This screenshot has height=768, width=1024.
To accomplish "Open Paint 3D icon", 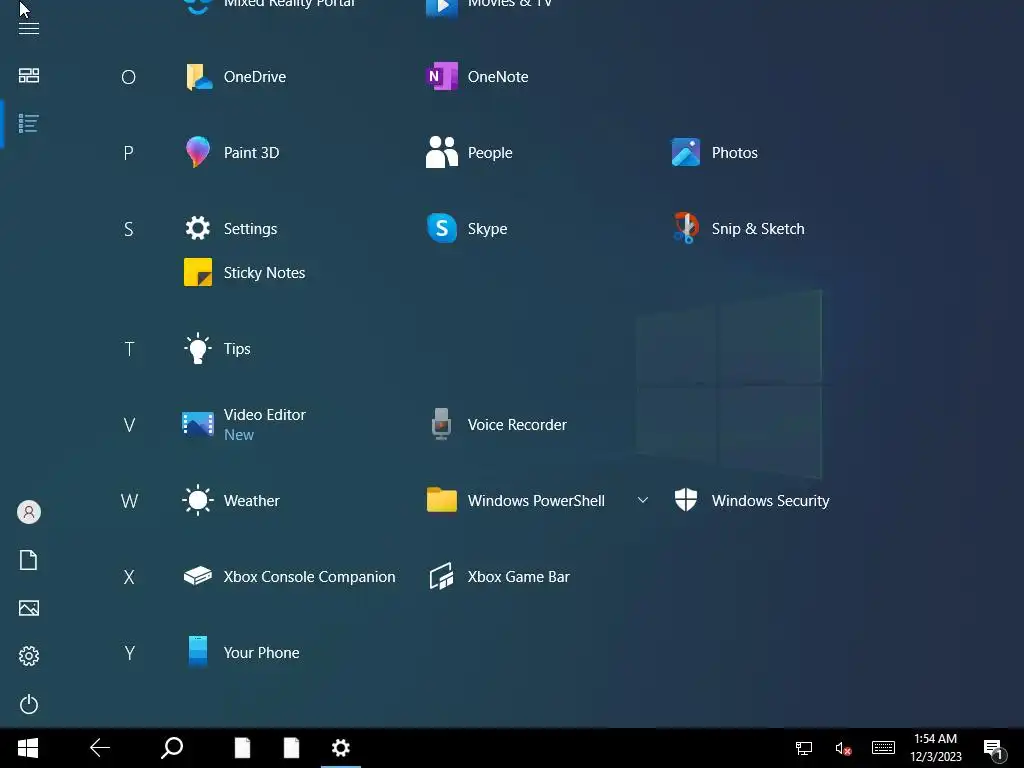I will (x=198, y=152).
